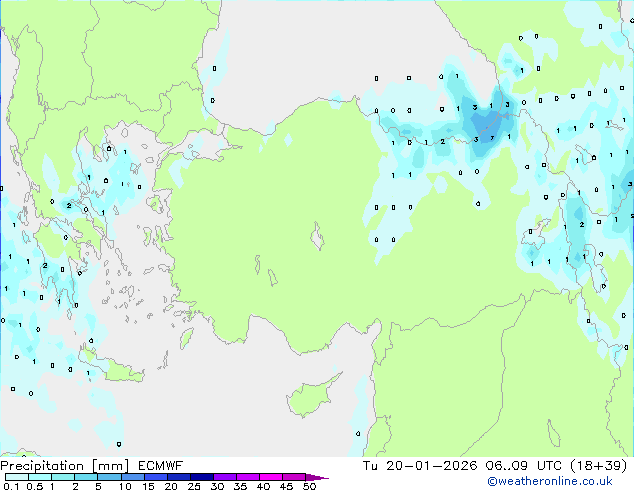
Task: Select the 35–40 mm legend color box
Action: point(248,477)
